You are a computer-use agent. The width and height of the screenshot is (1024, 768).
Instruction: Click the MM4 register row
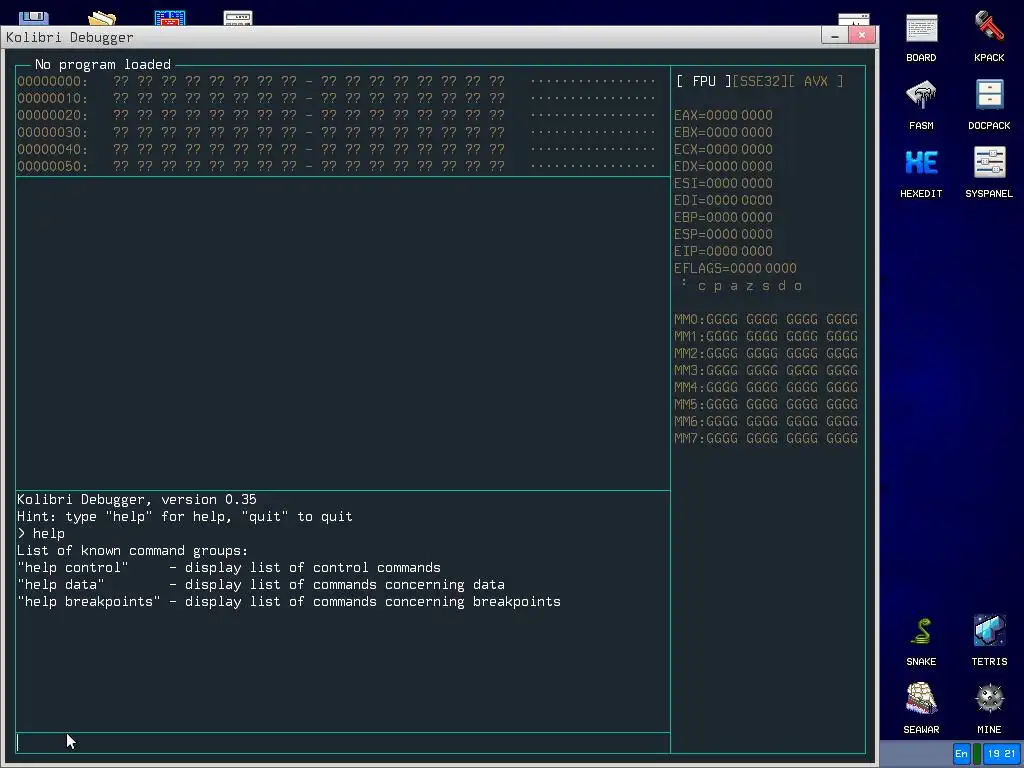(x=766, y=387)
